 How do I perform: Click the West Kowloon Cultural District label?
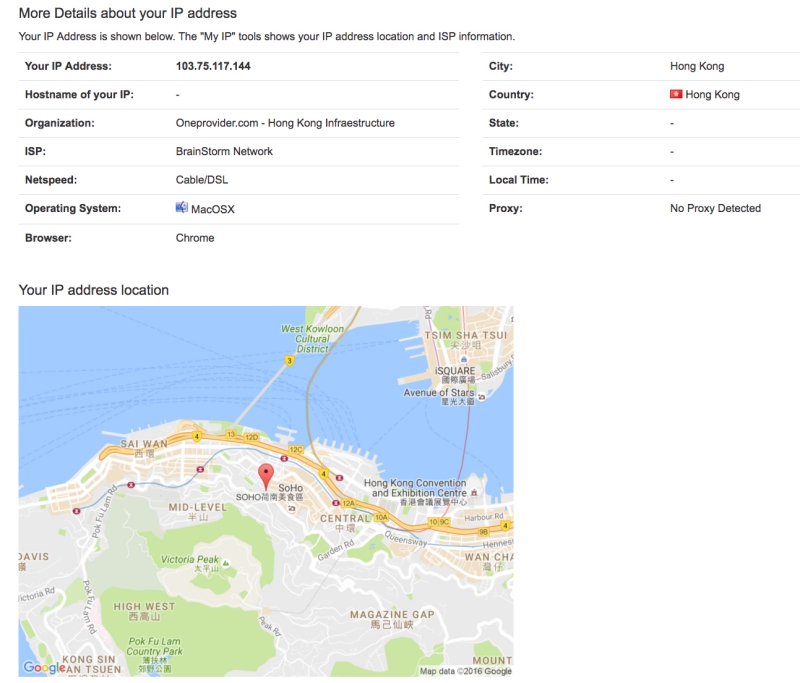click(x=312, y=338)
